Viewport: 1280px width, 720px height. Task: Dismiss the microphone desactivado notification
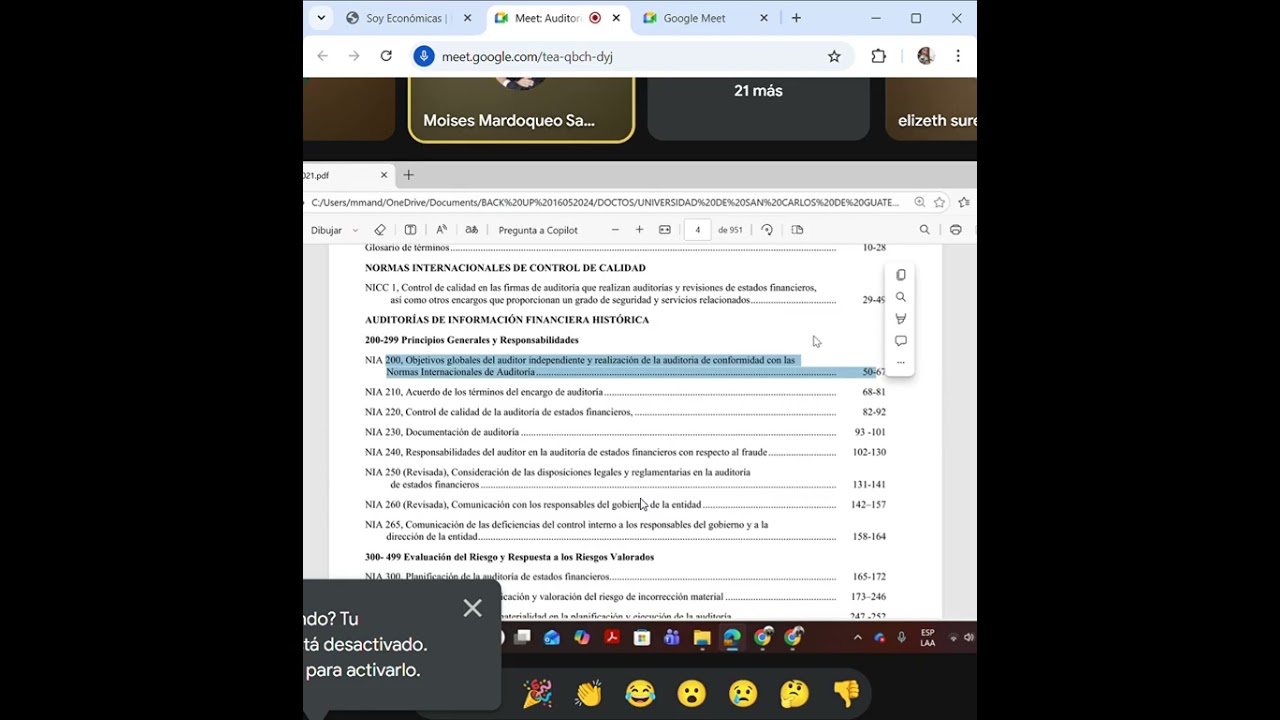point(473,608)
